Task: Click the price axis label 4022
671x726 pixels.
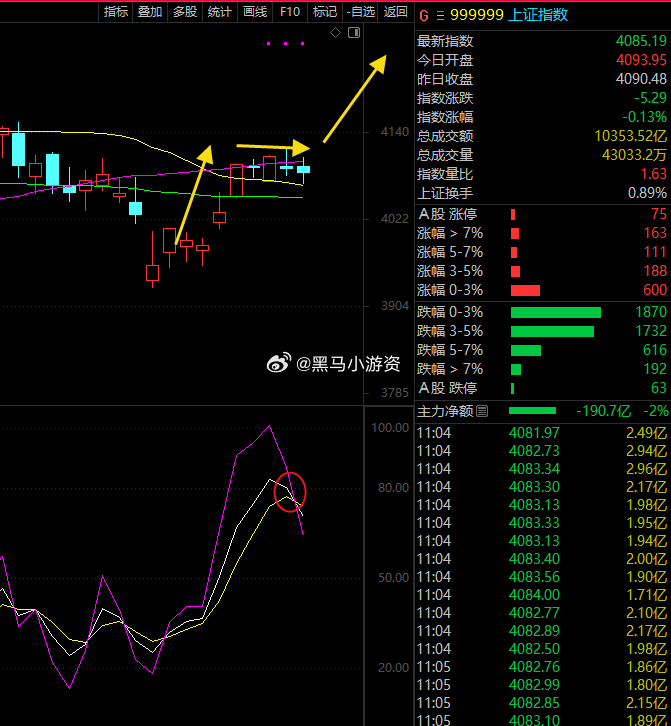Action: (x=395, y=219)
